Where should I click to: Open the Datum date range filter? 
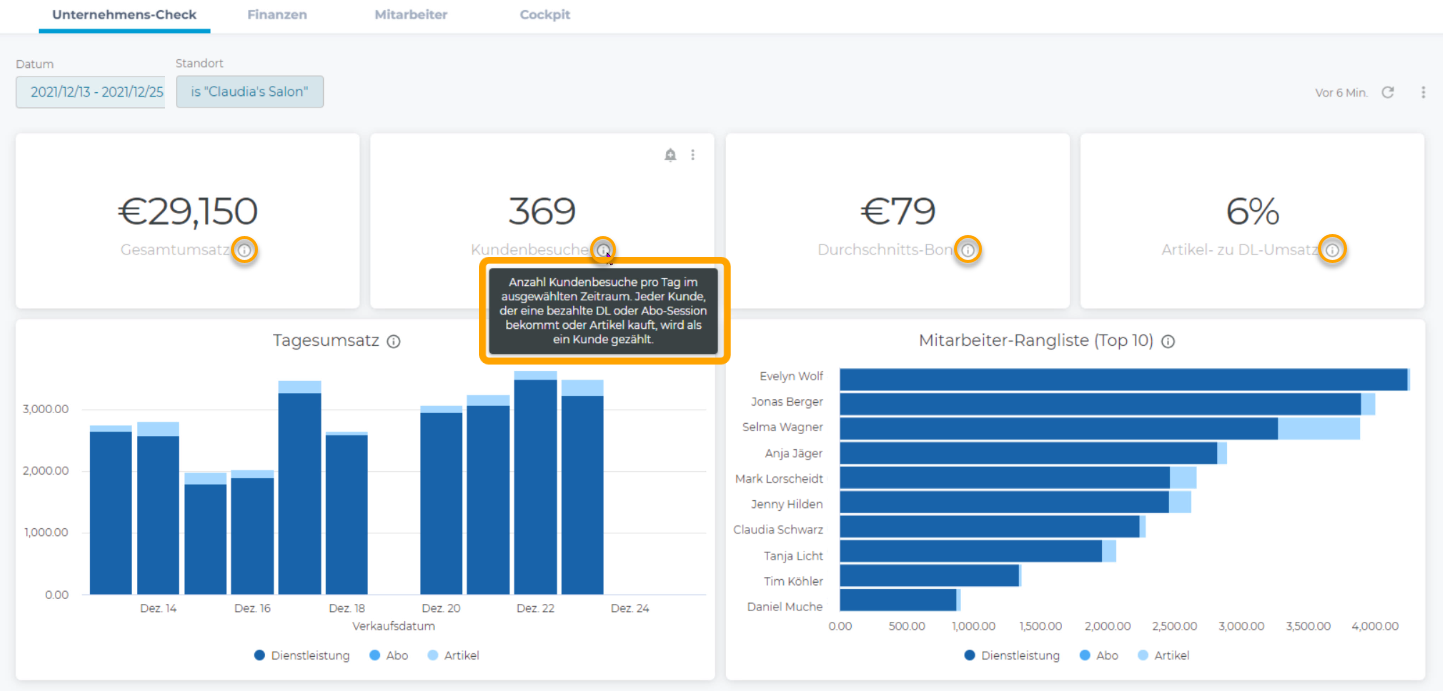90,92
